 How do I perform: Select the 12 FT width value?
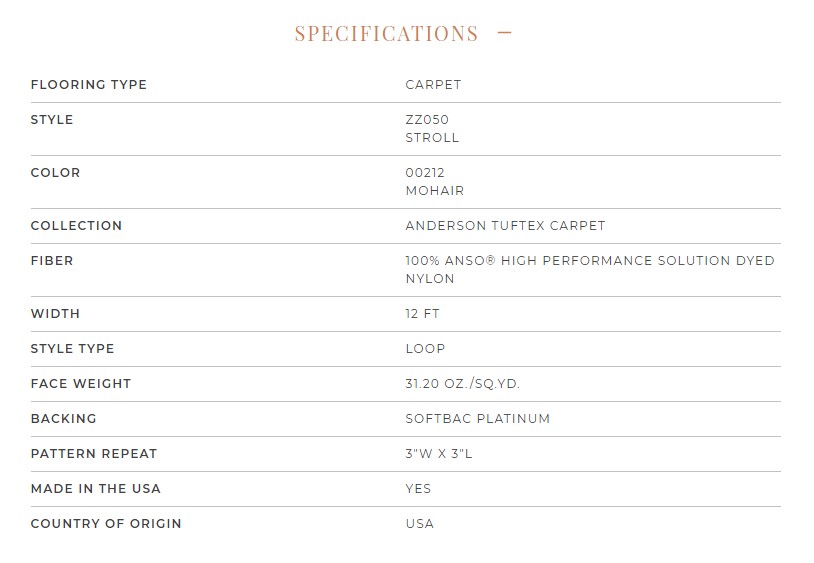422,313
